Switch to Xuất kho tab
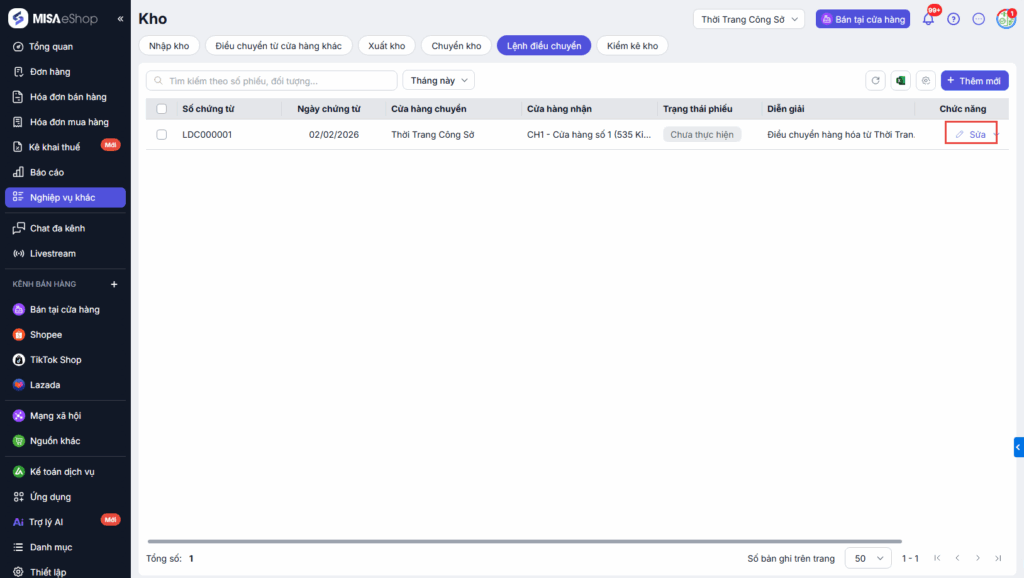Image resolution: width=1024 pixels, height=578 pixels. click(387, 46)
